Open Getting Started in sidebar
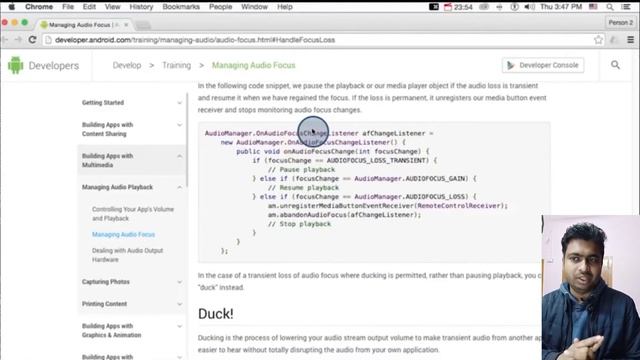640x360 pixels. point(103,102)
